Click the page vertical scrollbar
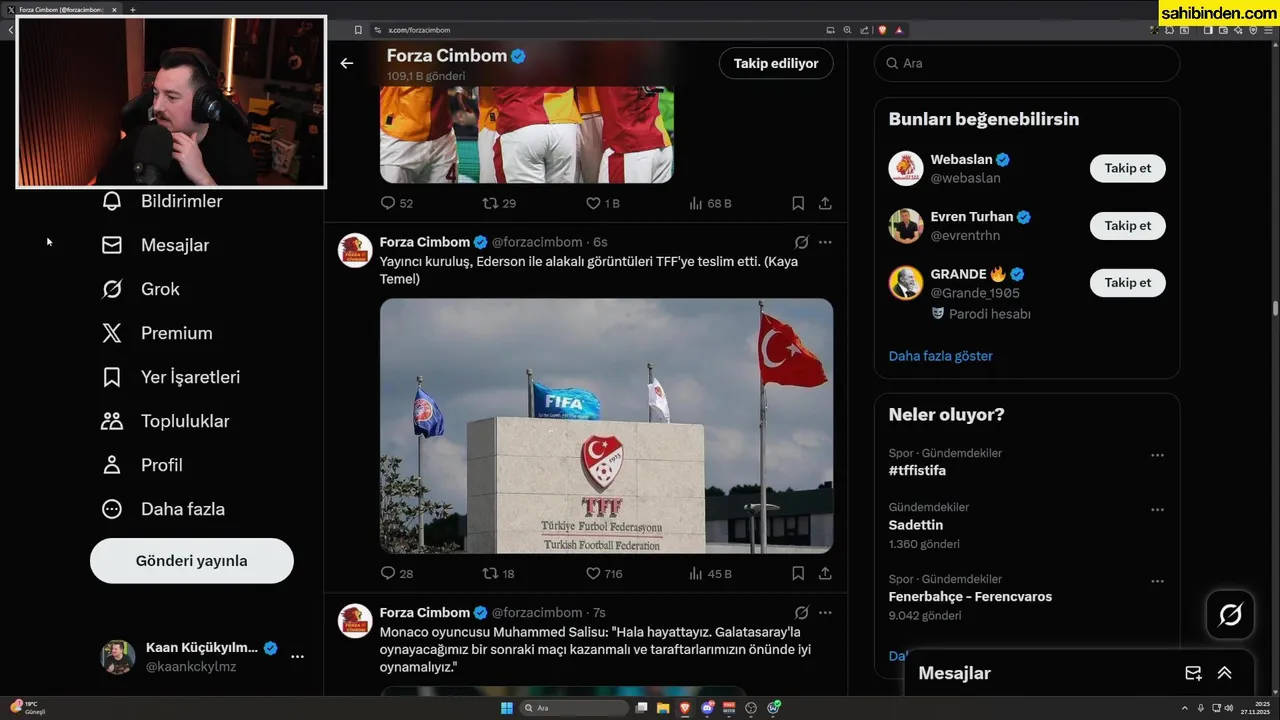 (x=1275, y=308)
